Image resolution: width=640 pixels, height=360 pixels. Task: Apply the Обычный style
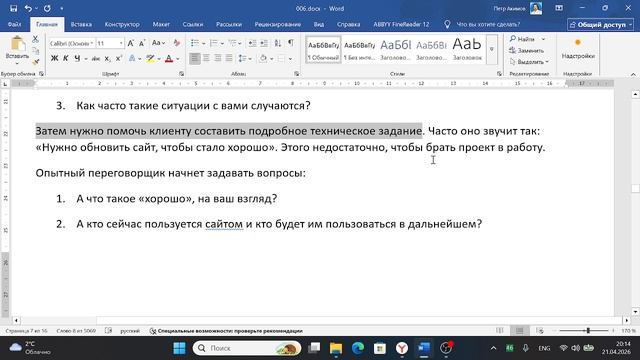coord(323,49)
